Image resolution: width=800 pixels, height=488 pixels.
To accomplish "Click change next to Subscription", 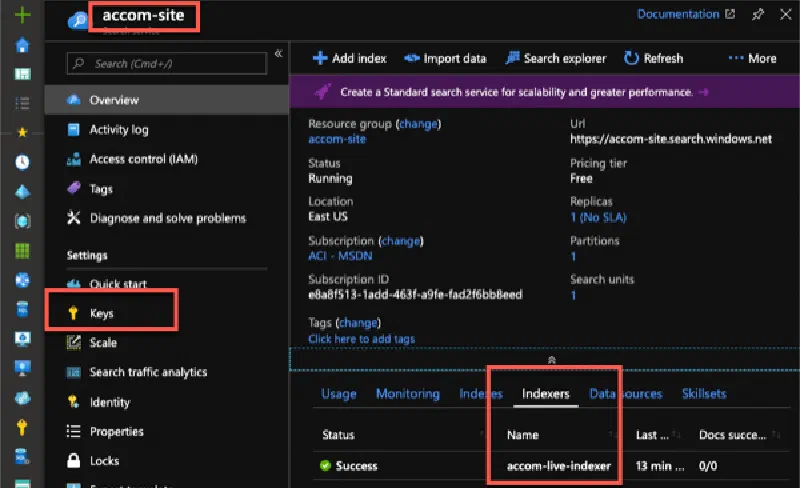I will [401, 241].
